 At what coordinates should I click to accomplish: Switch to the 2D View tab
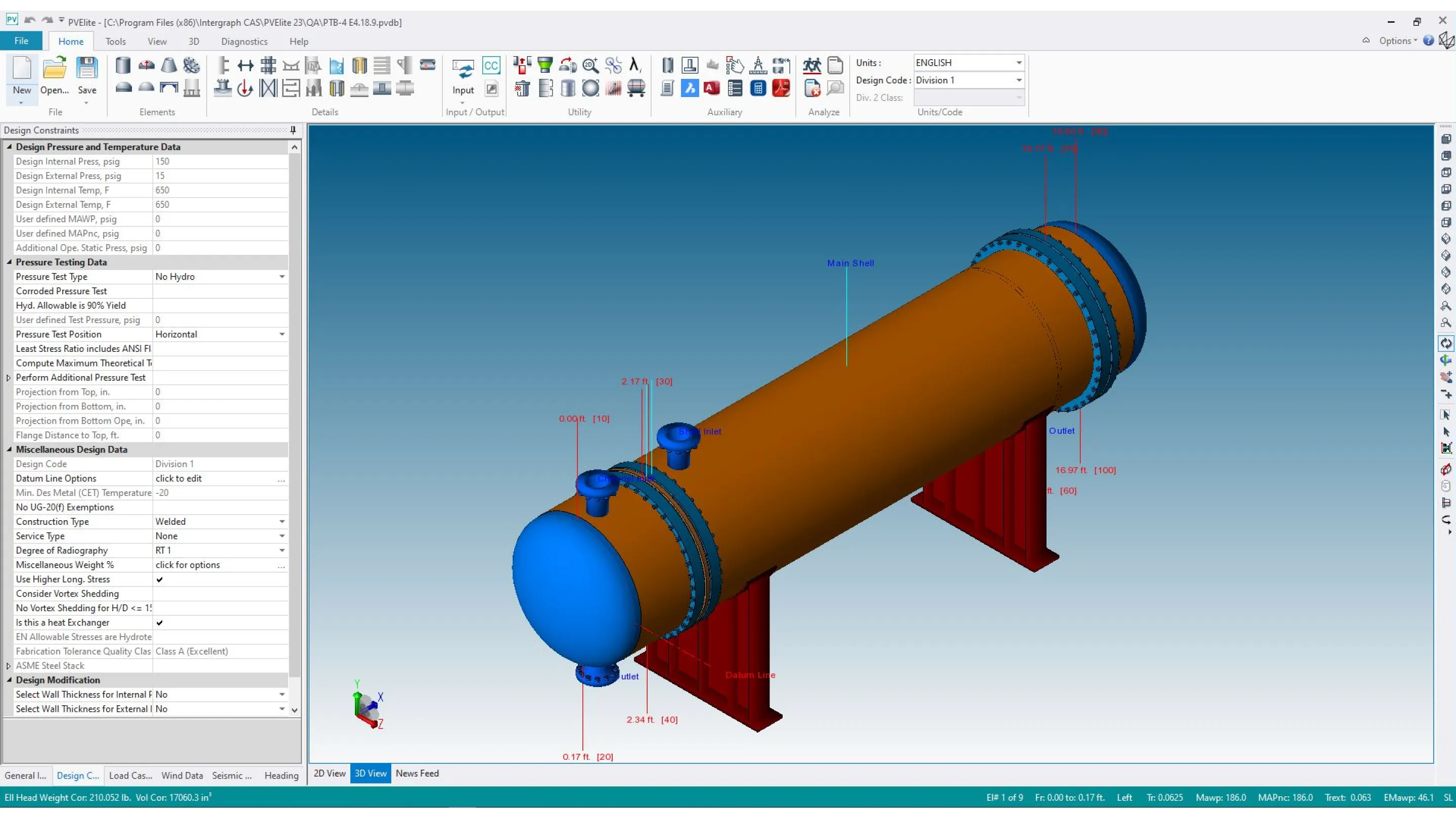click(x=330, y=773)
